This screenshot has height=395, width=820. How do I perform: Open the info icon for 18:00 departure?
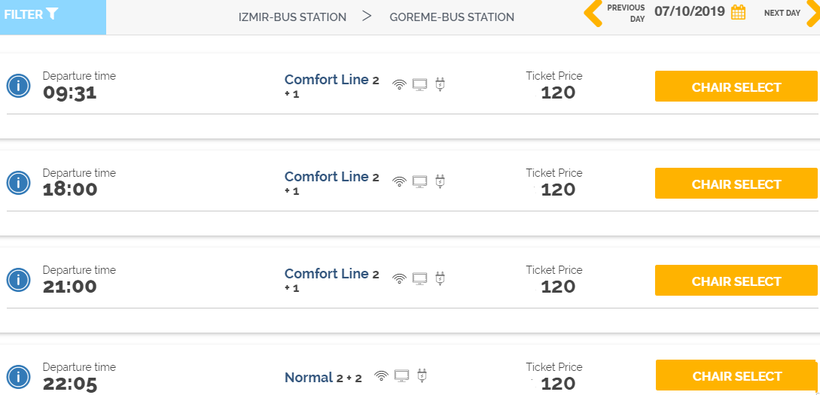coord(18,183)
